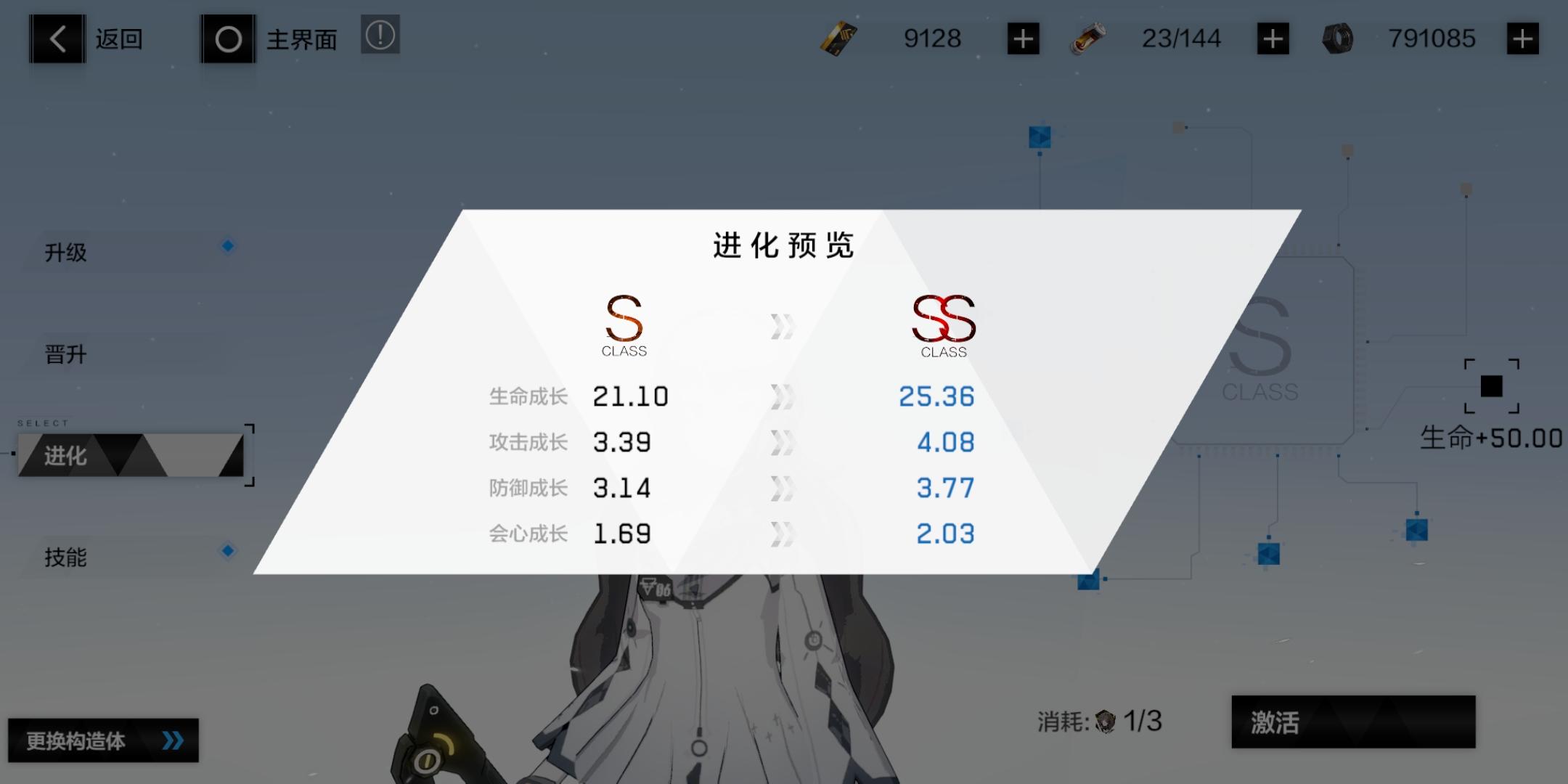Click the 主界面 (Main Menu) tab

pos(271,37)
